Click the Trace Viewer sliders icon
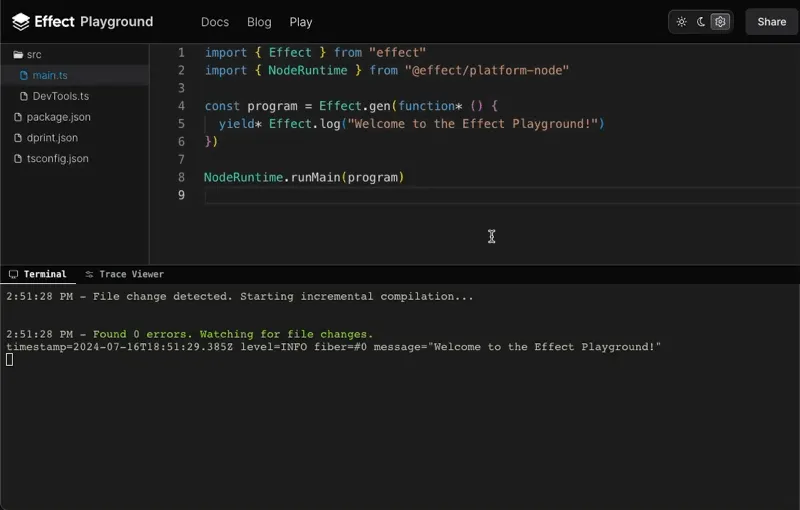The image size is (800, 510). click(90, 274)
